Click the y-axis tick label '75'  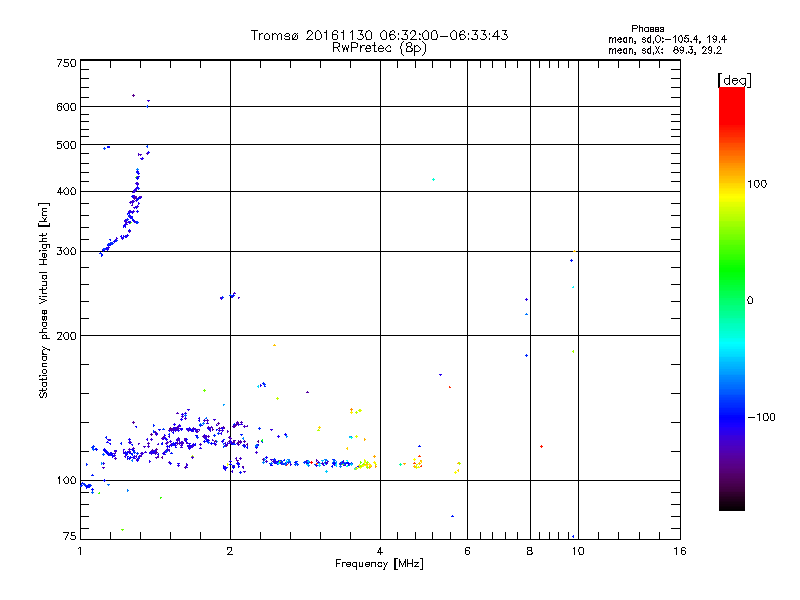(x=70, y=536)
